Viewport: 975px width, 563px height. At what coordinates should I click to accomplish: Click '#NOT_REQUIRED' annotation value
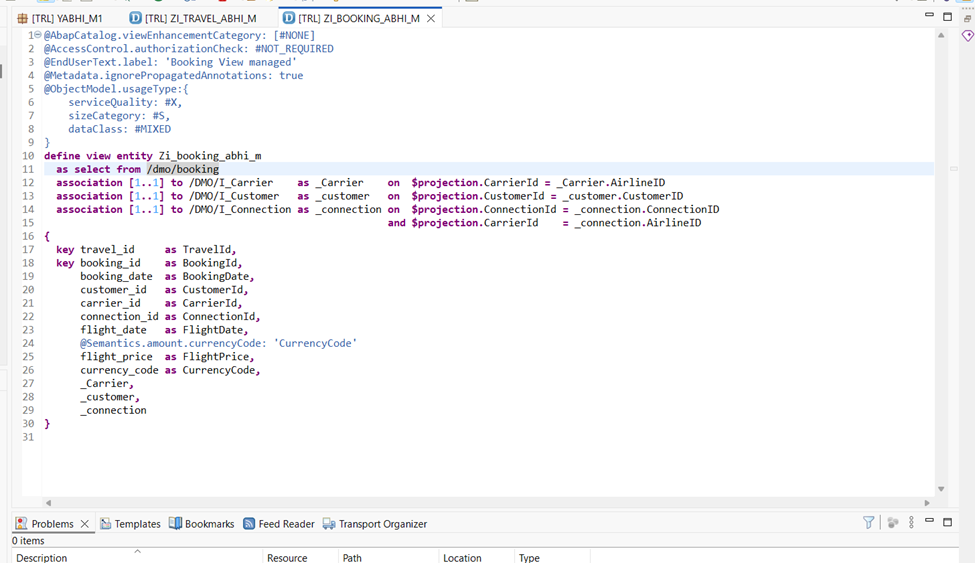294,49
